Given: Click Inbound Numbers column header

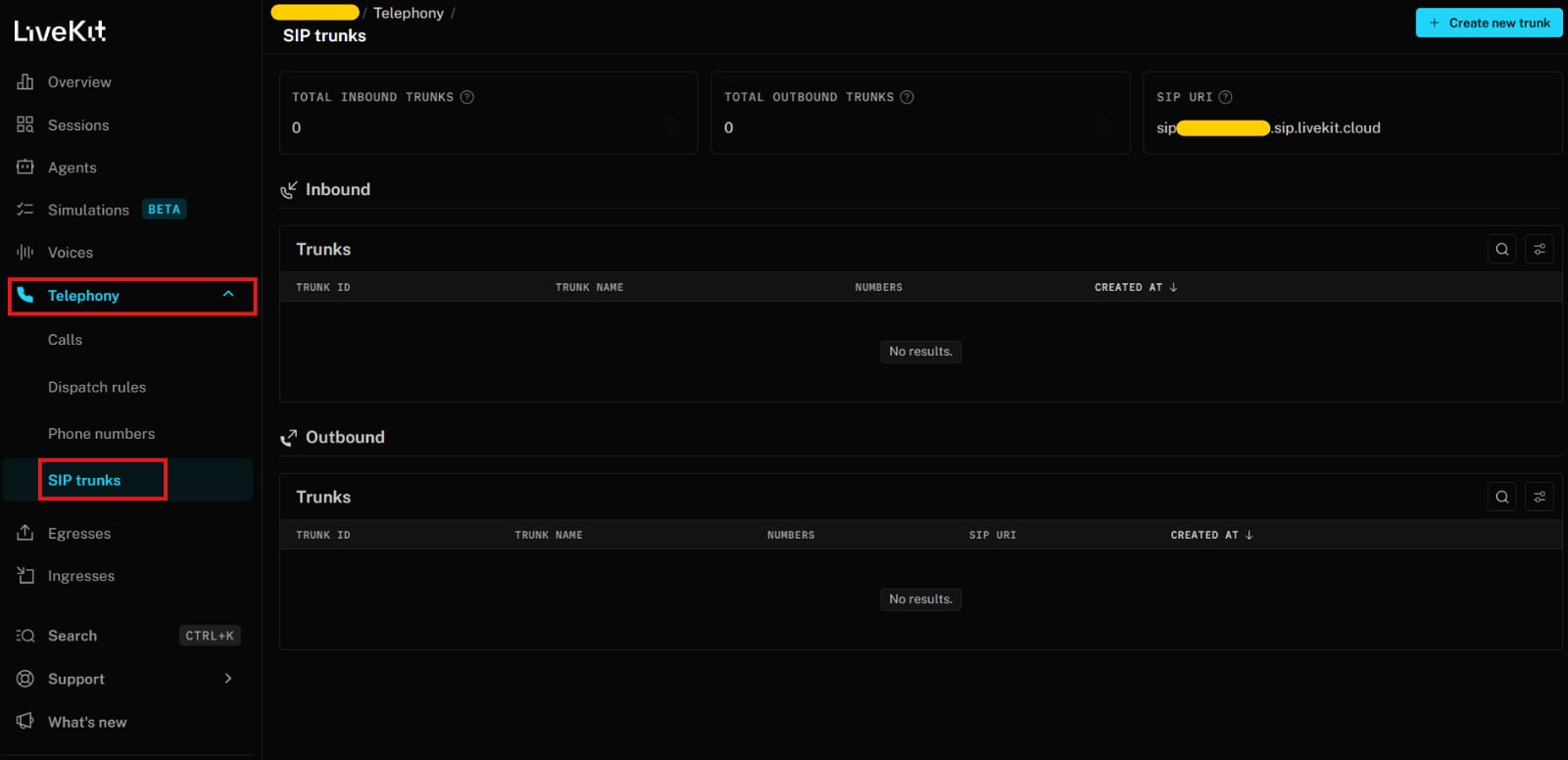Looking at the screenshot, I should tap(879, 287).
